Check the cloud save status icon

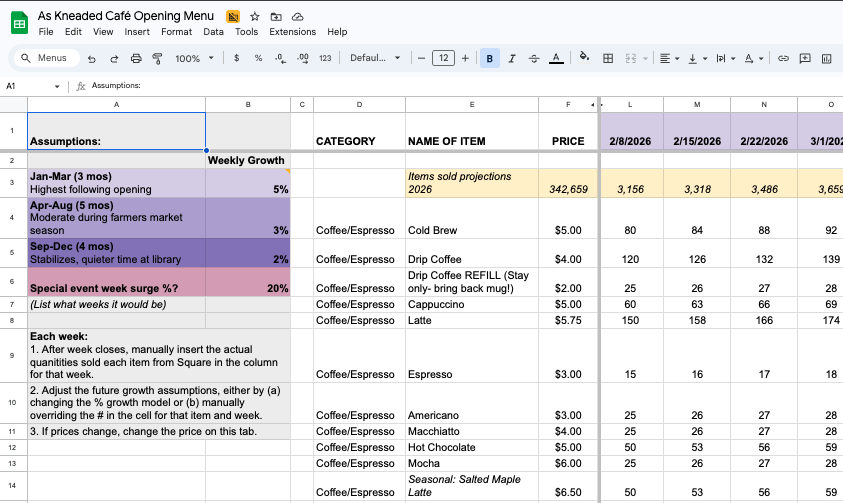pyautogui.click(x=297, y=17)
